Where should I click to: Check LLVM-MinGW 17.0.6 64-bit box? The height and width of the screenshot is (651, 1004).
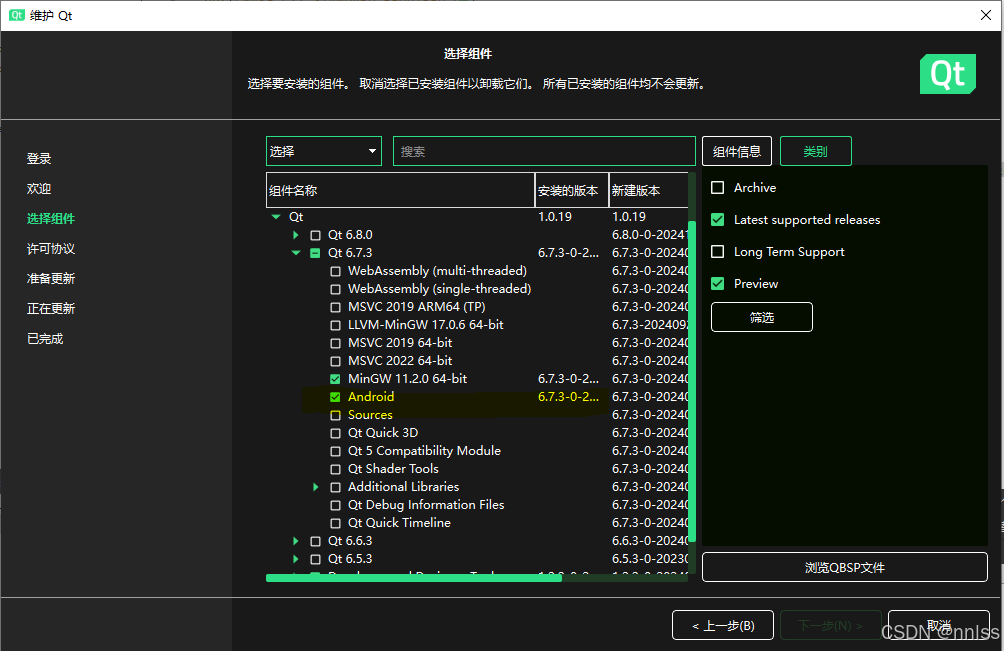coord(335,325)
